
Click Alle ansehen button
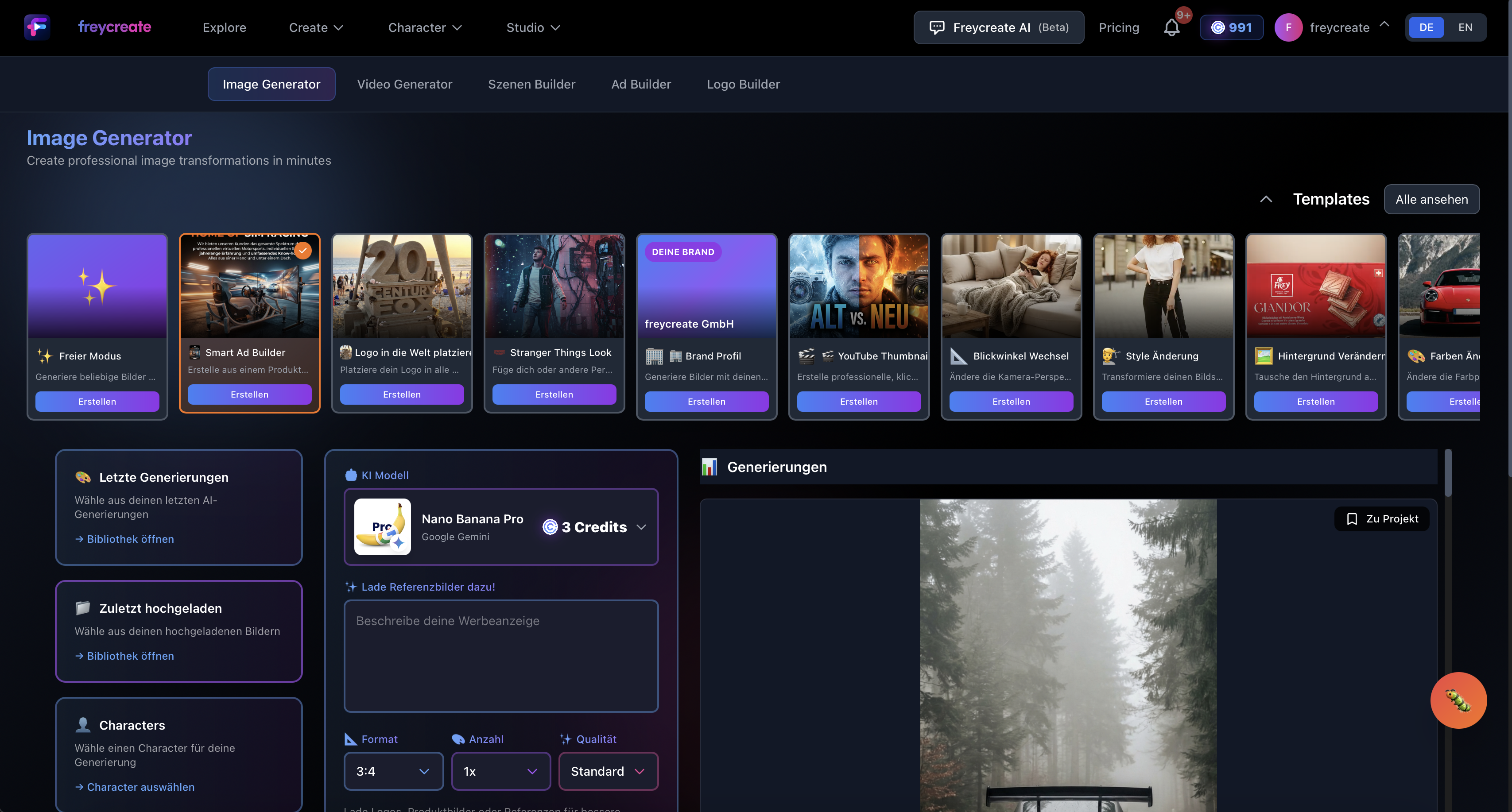coord(1431,200)
